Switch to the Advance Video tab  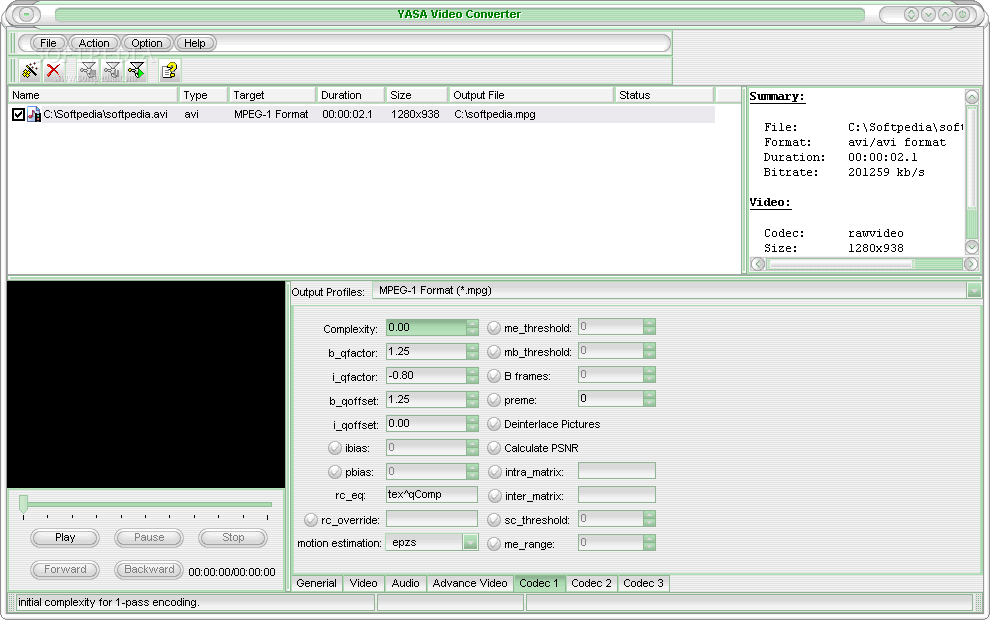click(470, 583)
